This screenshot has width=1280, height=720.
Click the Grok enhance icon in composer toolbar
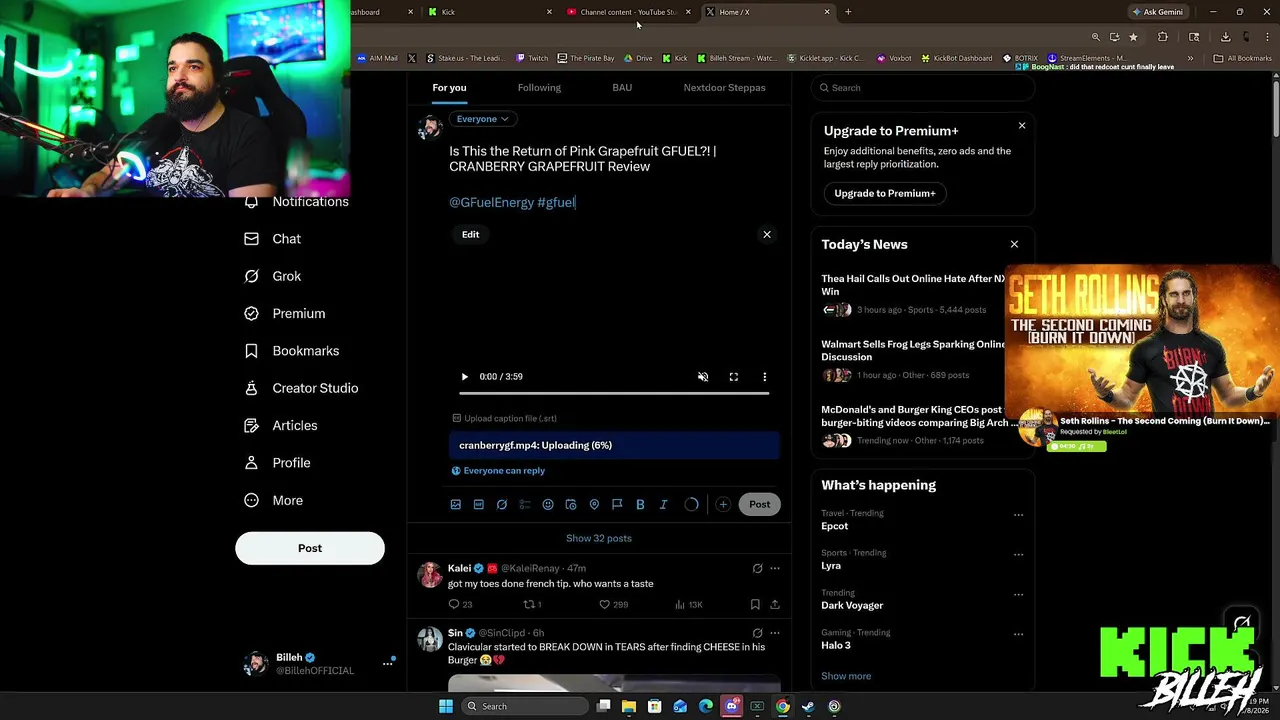pyautogui.click(x=502, y=505)
